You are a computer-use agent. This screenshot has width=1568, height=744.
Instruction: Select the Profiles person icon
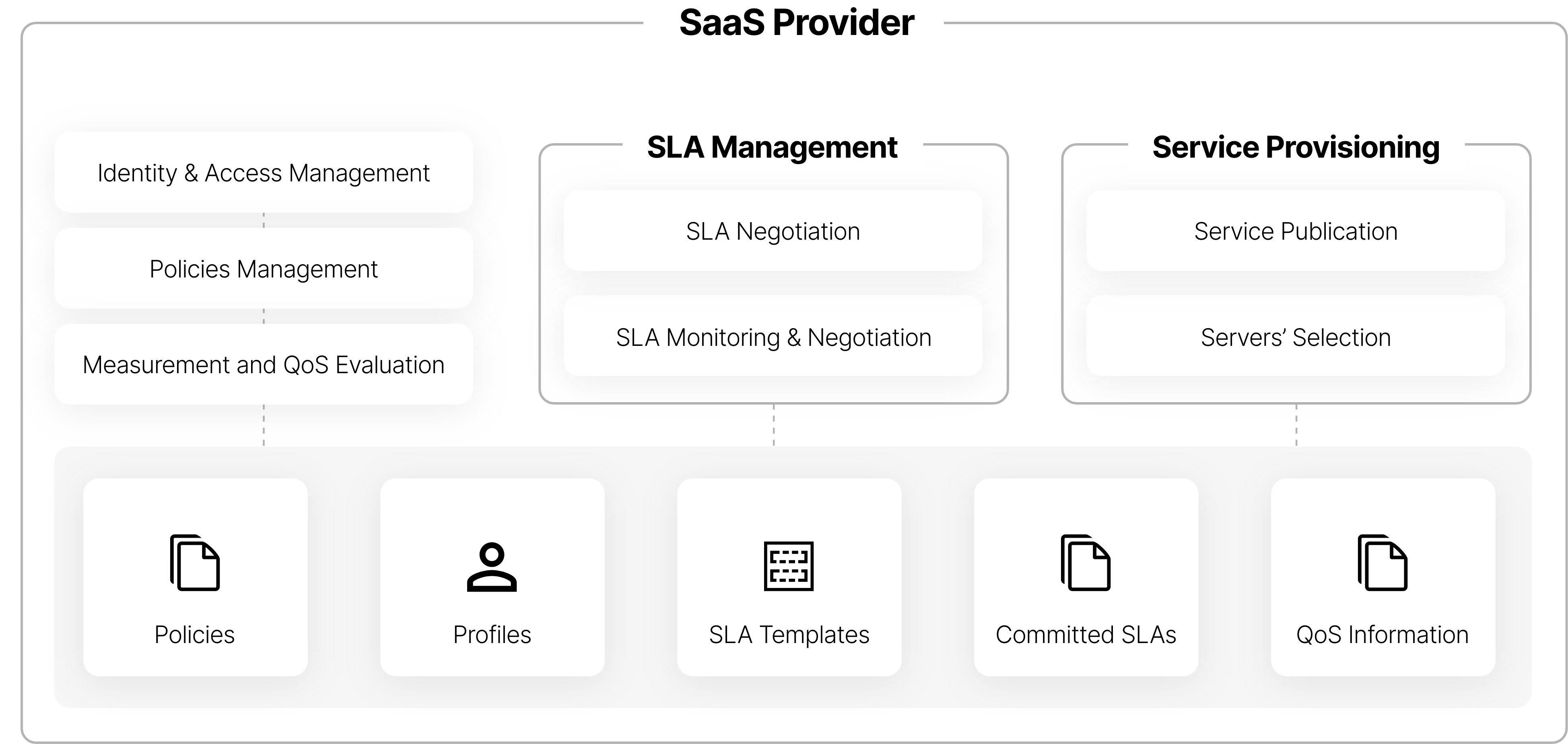pyautogui.click(x=492, y=567)
